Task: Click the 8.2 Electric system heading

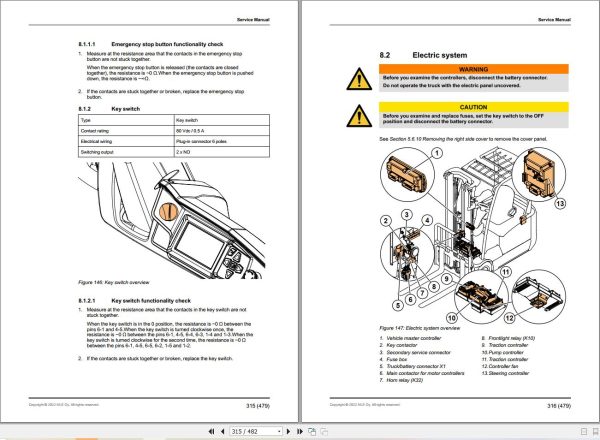Action: [423, 55]
